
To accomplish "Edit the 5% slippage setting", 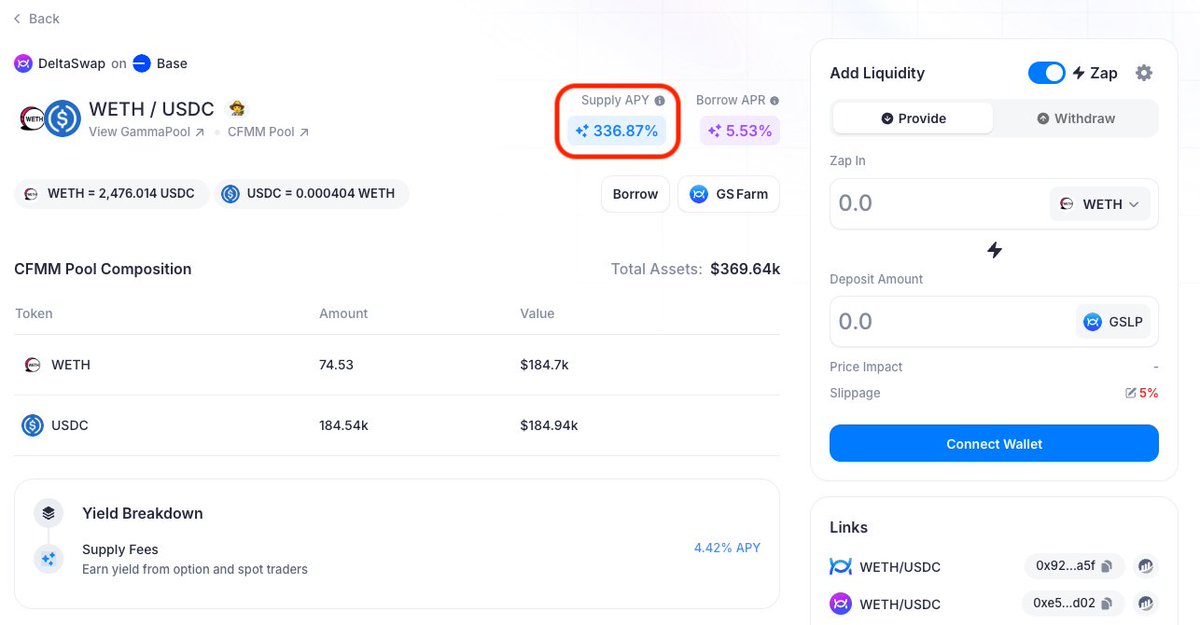I will (1142, 393).
